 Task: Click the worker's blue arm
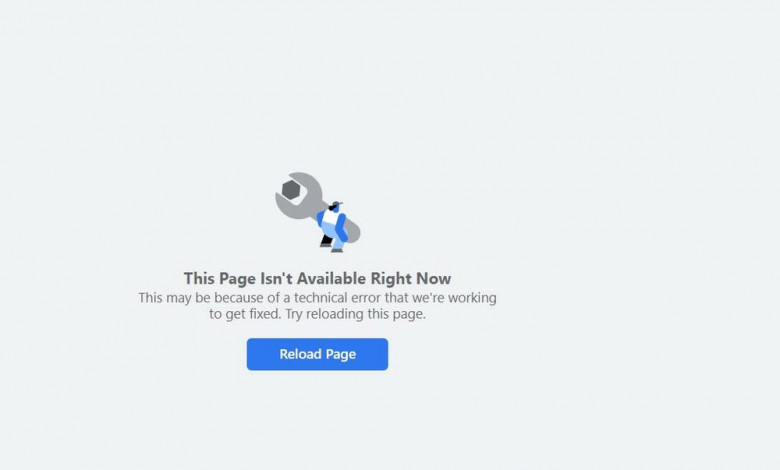(341, 227)
